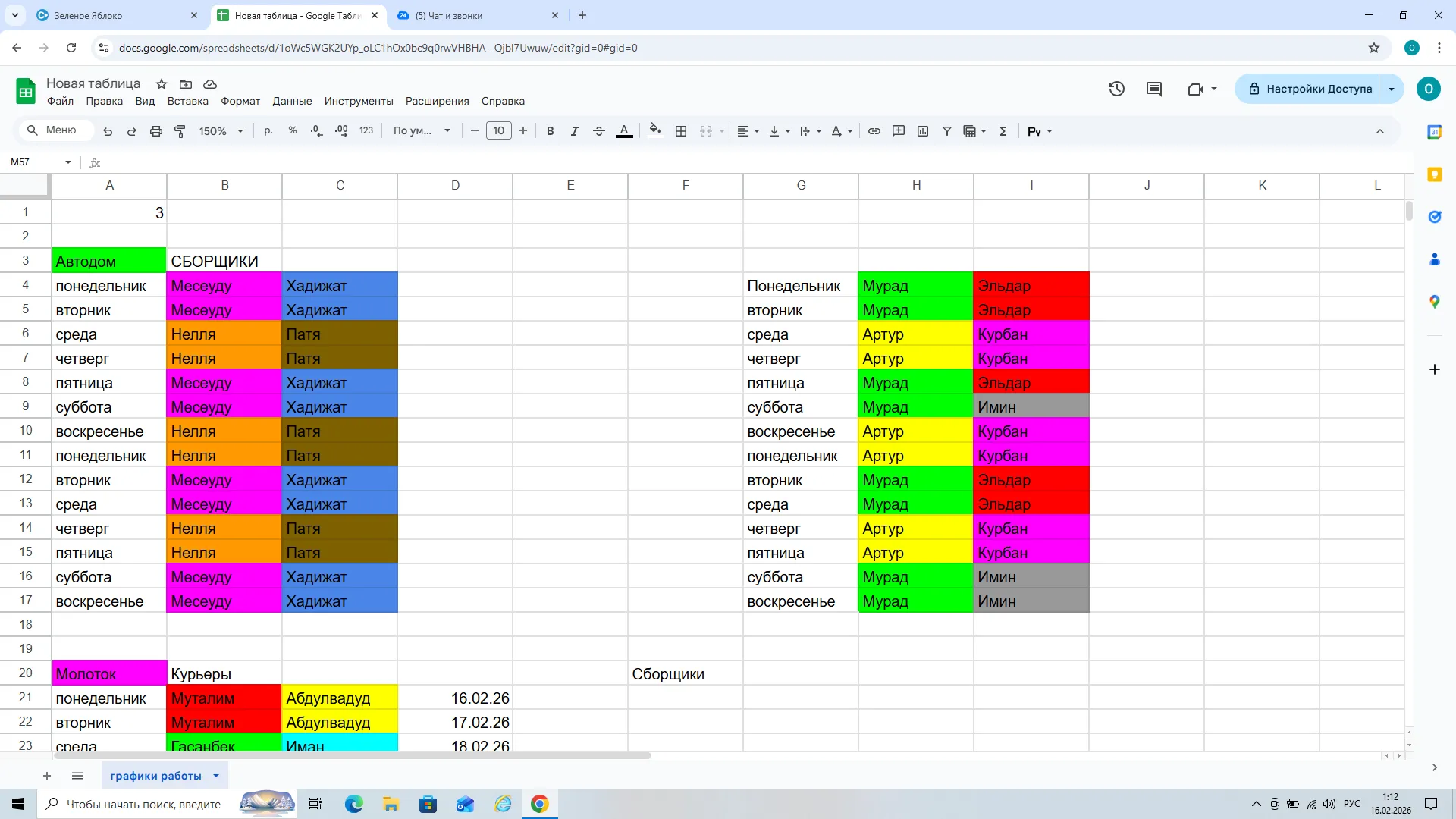The width and height of the screenshot is (1456, 819).
Task: Create a filter with funnel icon
Action: click(947, 131)
